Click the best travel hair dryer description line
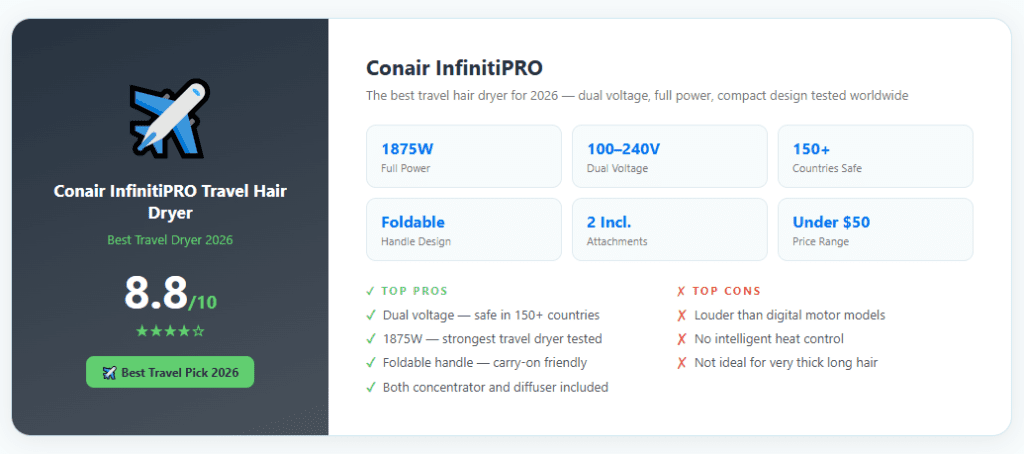Image resolution: width=1024 pixels, height=454 pixels. point(637,96)
